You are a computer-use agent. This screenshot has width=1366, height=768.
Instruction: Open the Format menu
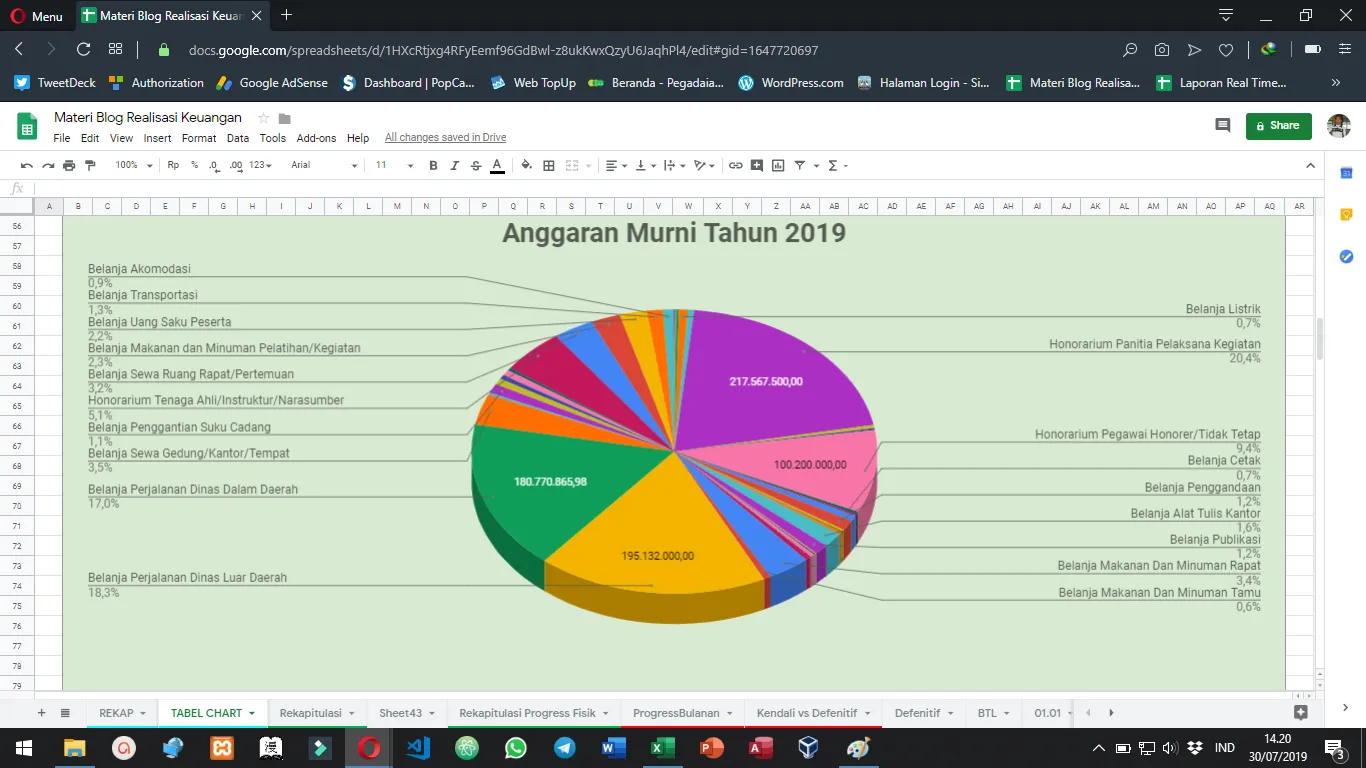(199, 138)
